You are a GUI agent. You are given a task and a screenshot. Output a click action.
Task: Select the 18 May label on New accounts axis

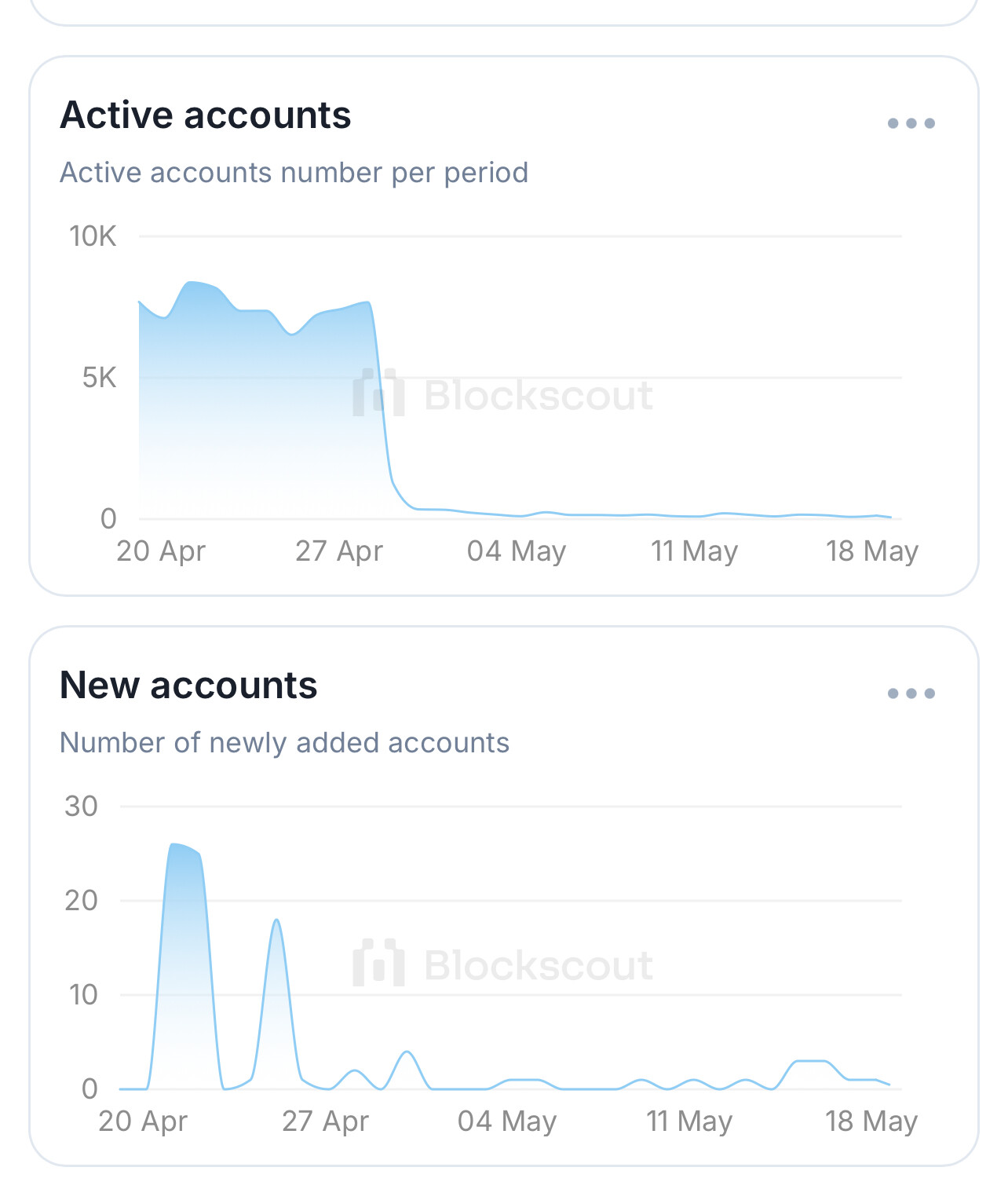click(x=871, y=1121)
